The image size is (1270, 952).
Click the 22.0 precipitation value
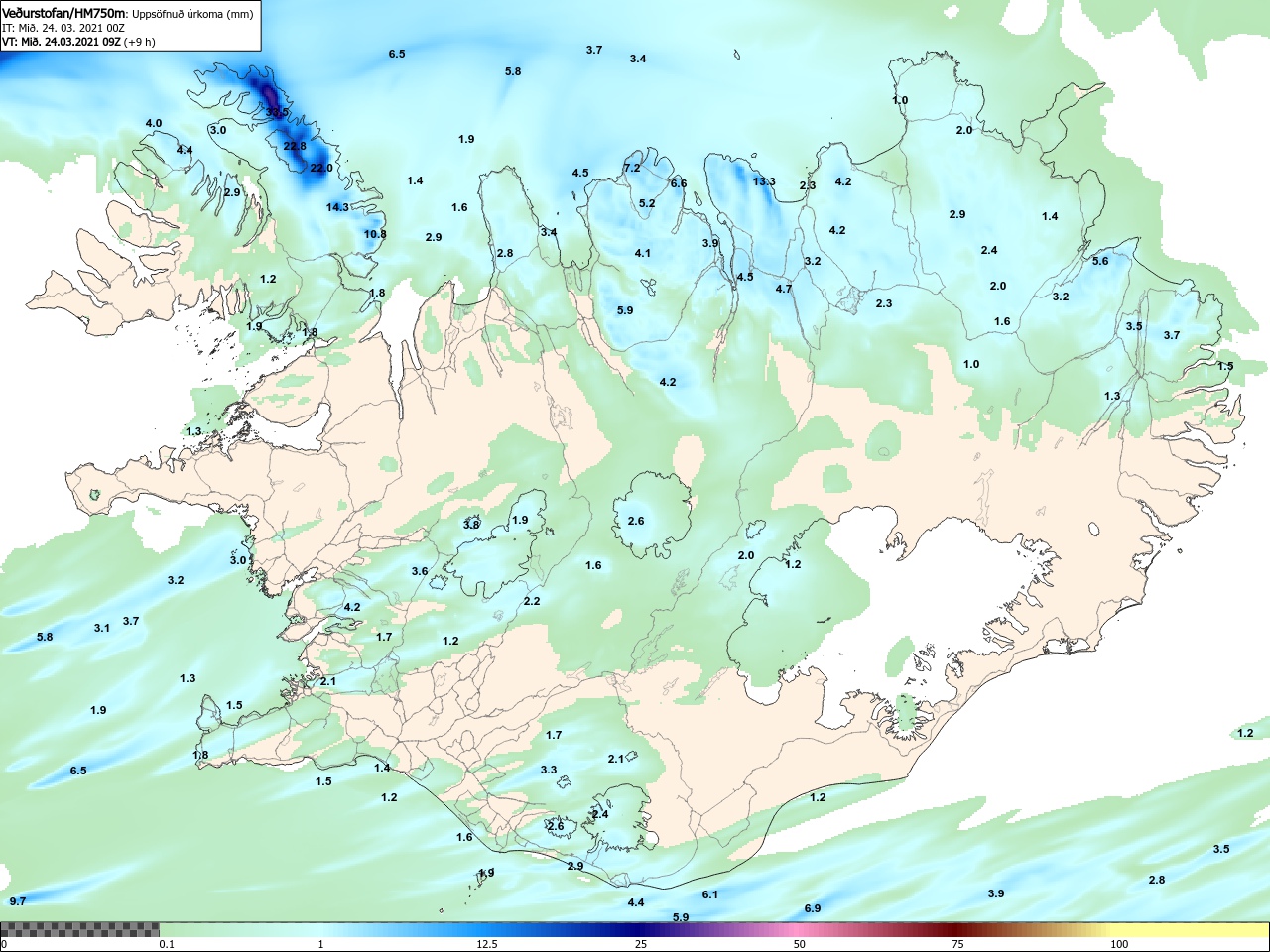(321, 168)
